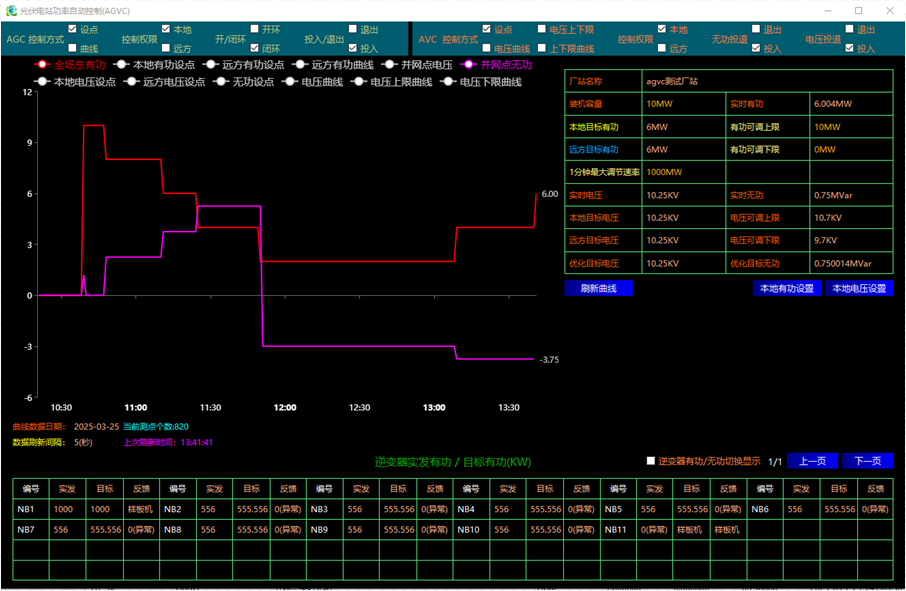906x591 pixels.
Task: Select the NB1 cell in inverter table
Action: coord(31,509)
